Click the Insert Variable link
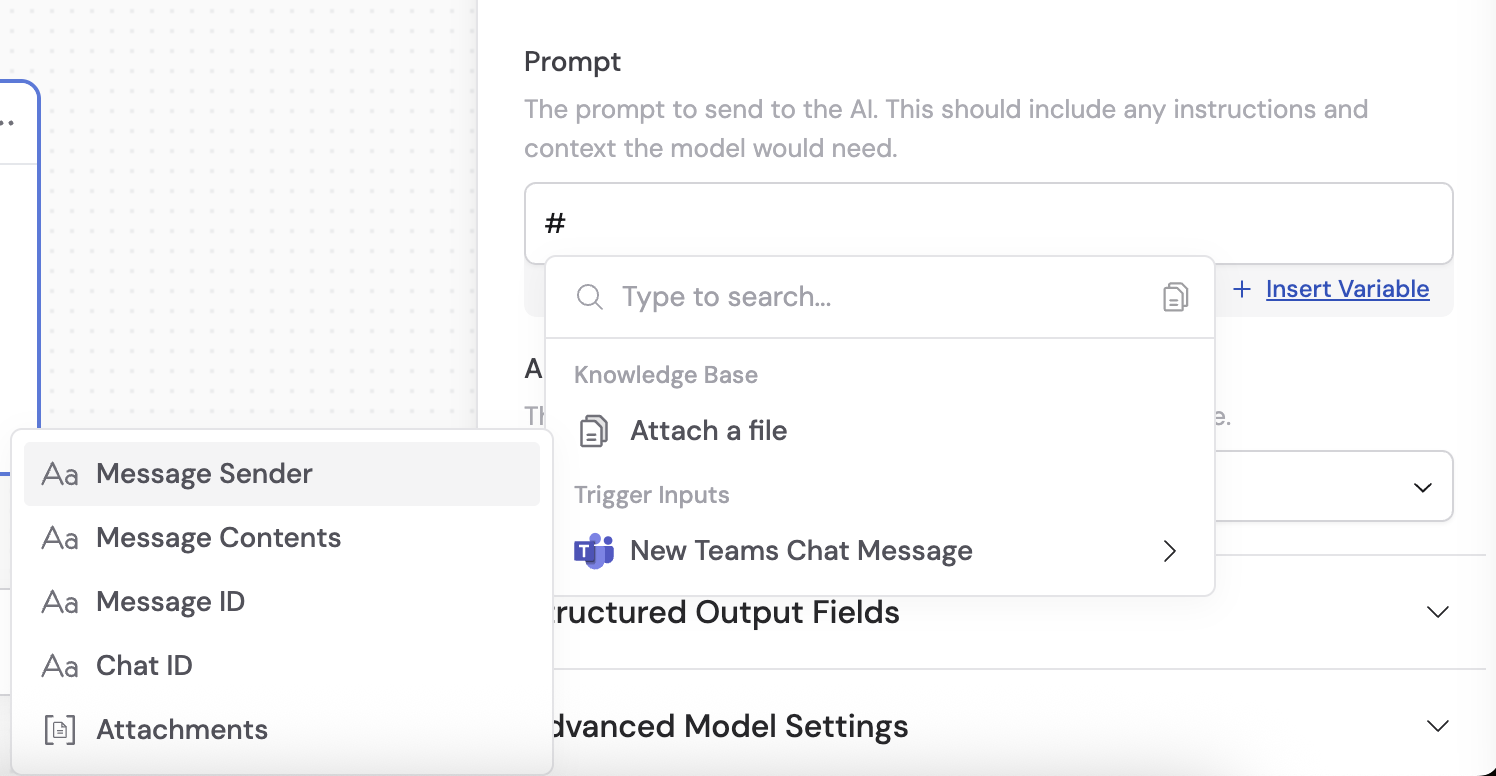 (1347, 289)
